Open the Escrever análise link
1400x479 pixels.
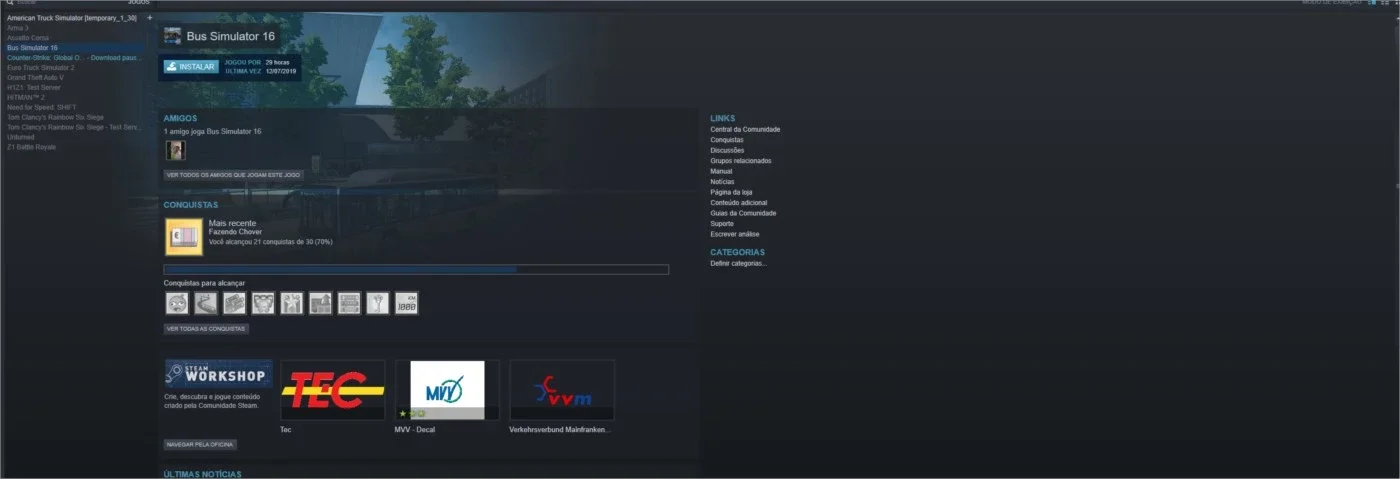coord(735,234)
